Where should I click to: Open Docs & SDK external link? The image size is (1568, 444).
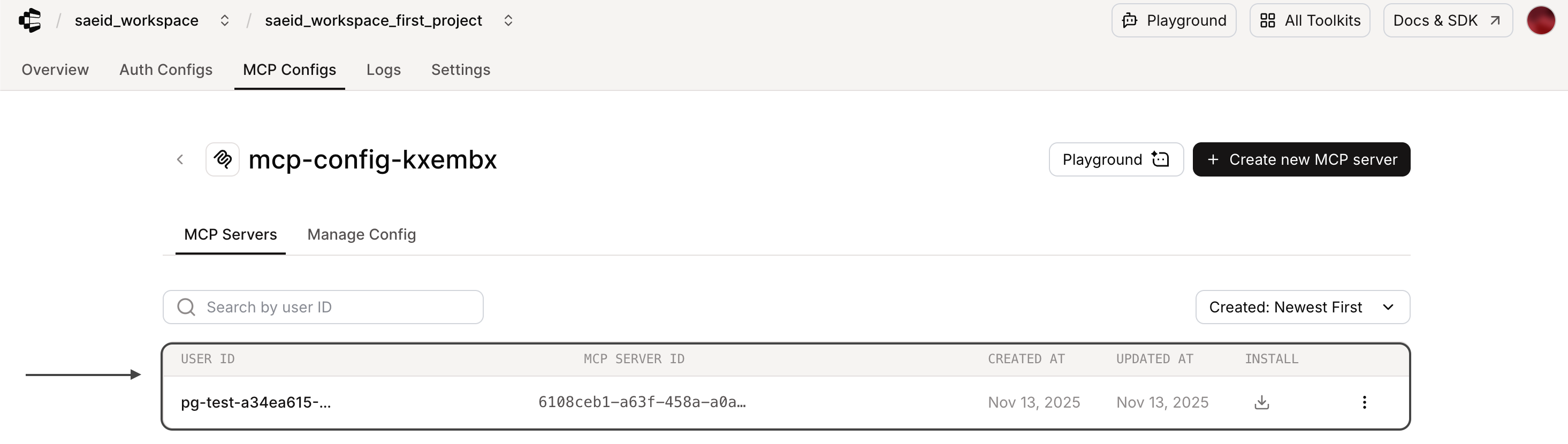[1447, 20]
